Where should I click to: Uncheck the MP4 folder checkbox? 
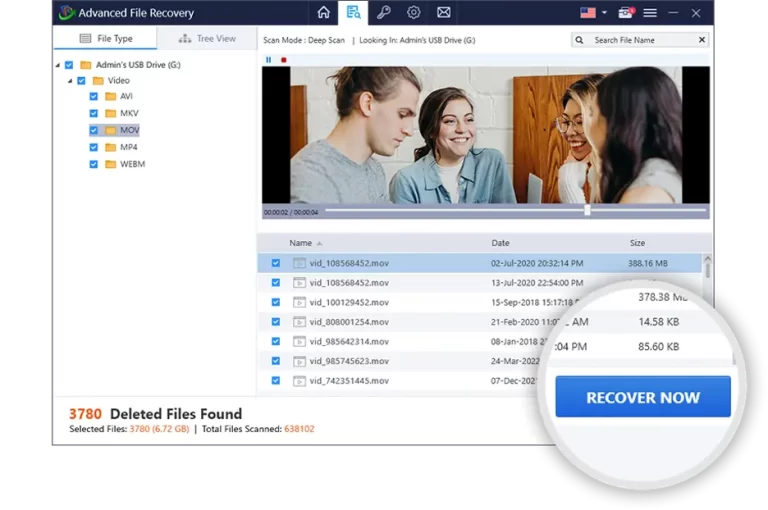click(x=94, y=147)
